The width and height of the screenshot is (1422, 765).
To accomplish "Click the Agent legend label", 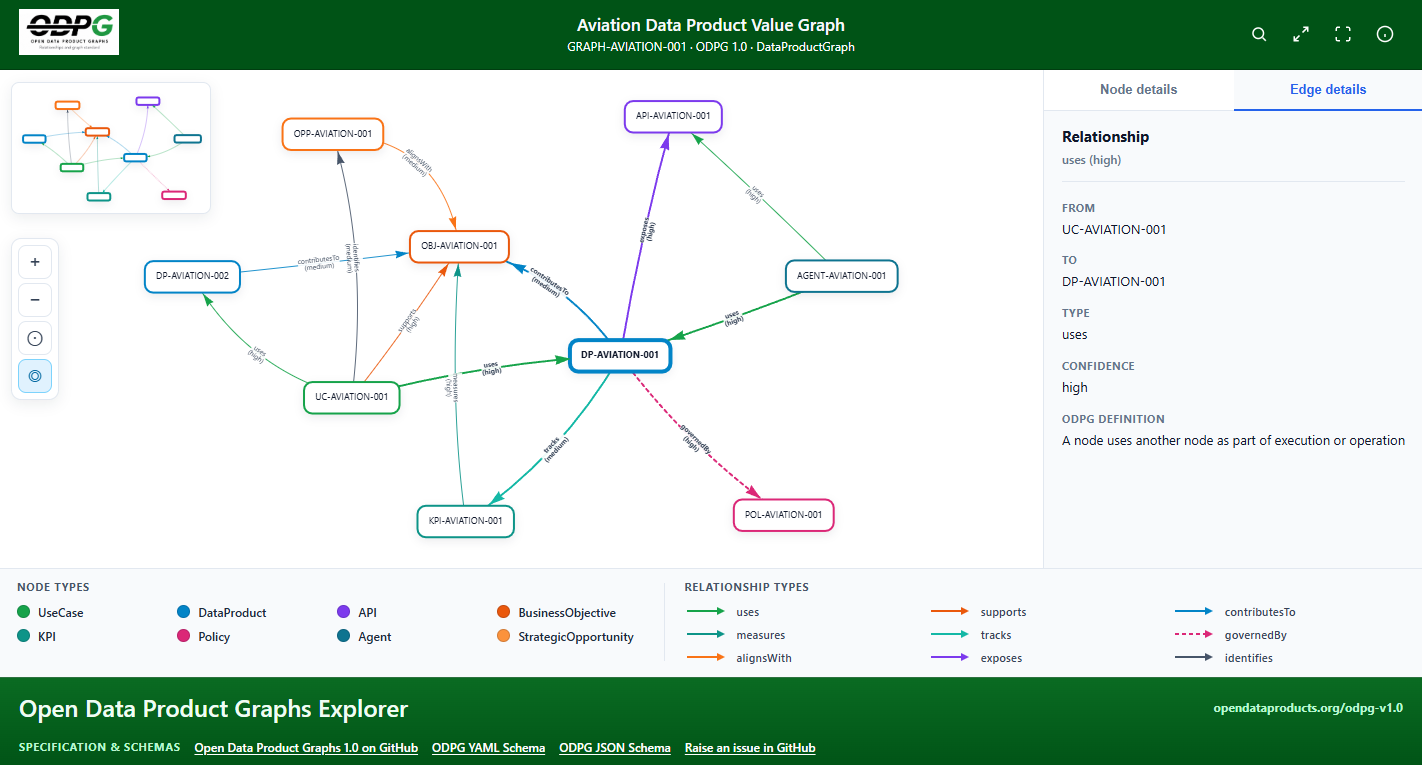I will coord(375,636).
